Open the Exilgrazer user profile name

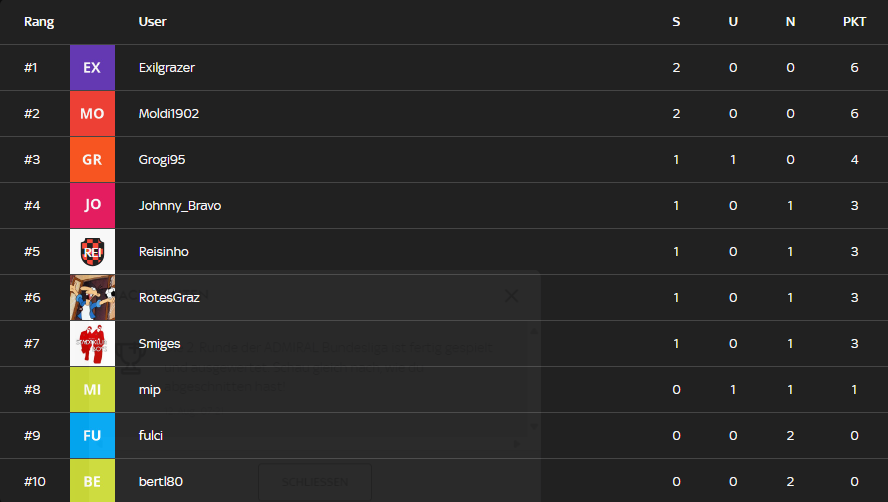(x=166, y=67)
